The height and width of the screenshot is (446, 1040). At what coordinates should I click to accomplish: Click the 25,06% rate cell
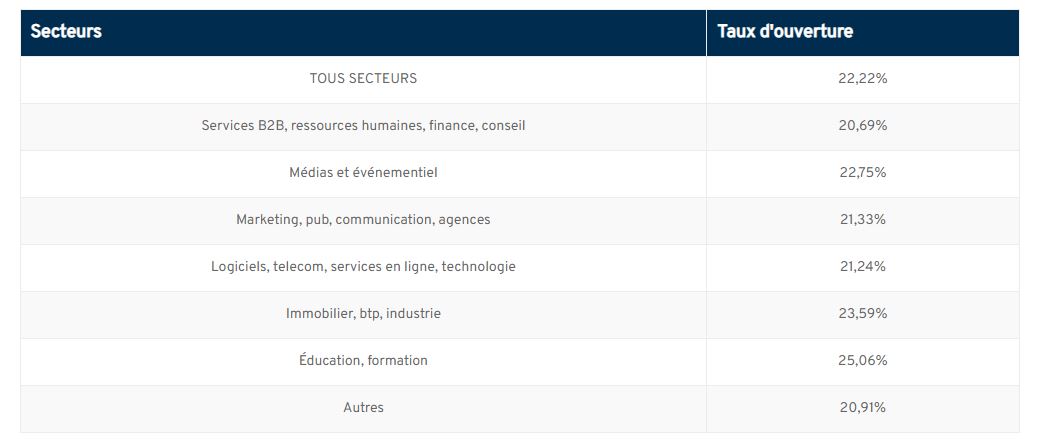[862, 360]
